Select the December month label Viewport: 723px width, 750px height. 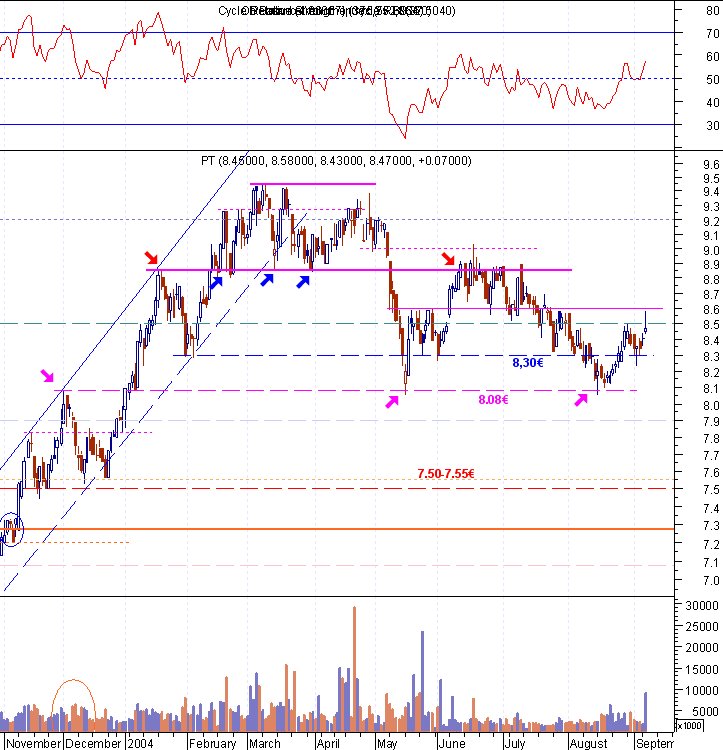coord(93,743)
